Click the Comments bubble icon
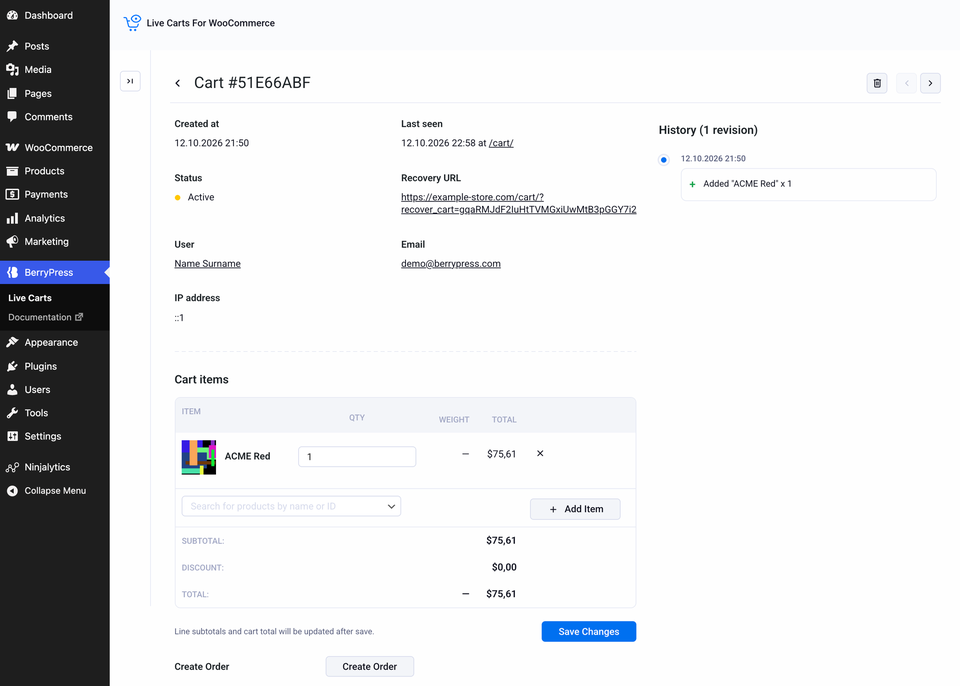This screenshot has width=960, height=686. coord(12,116)
